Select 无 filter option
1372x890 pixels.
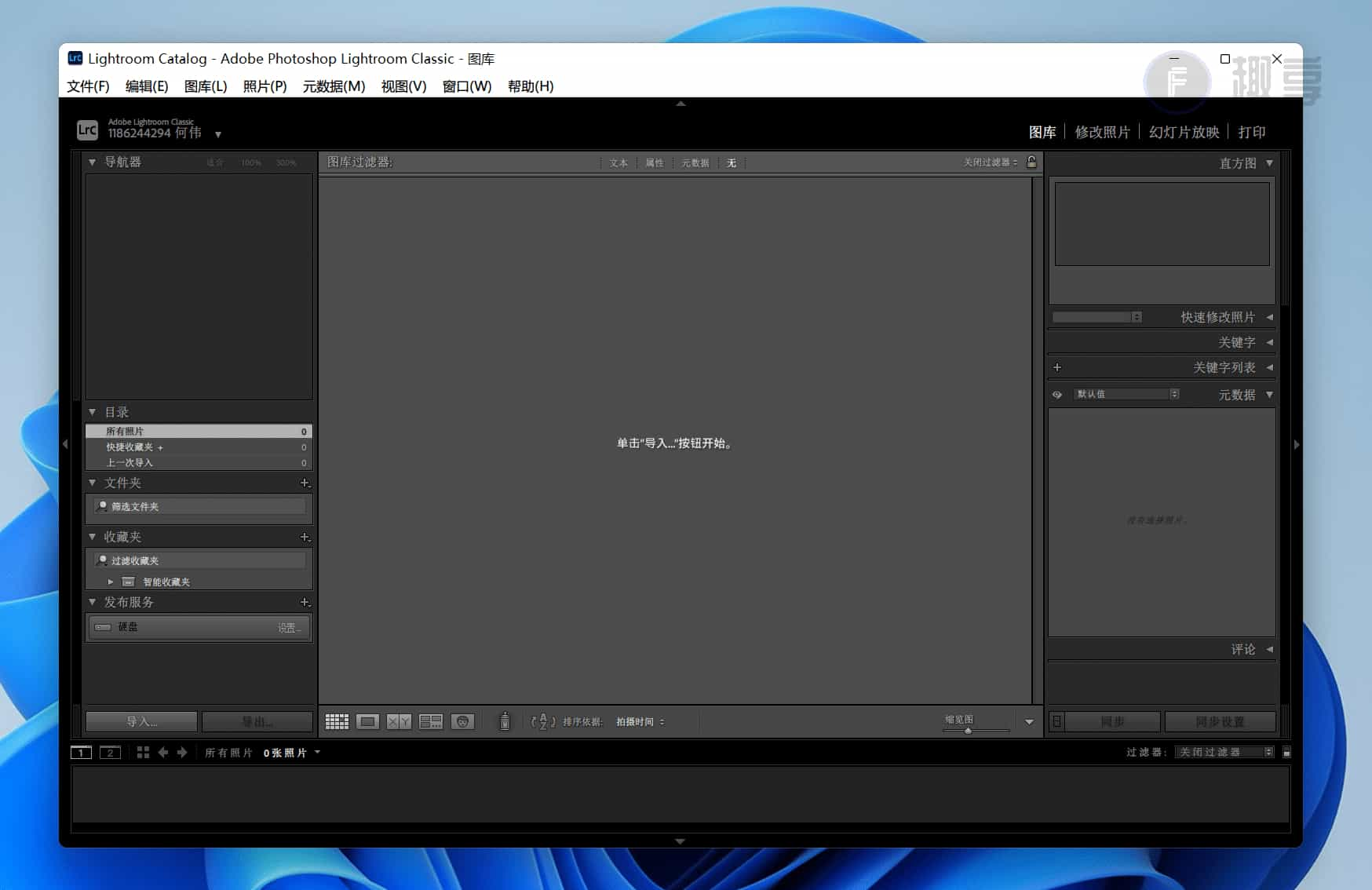pyautogui.click(x=732, y=163)
